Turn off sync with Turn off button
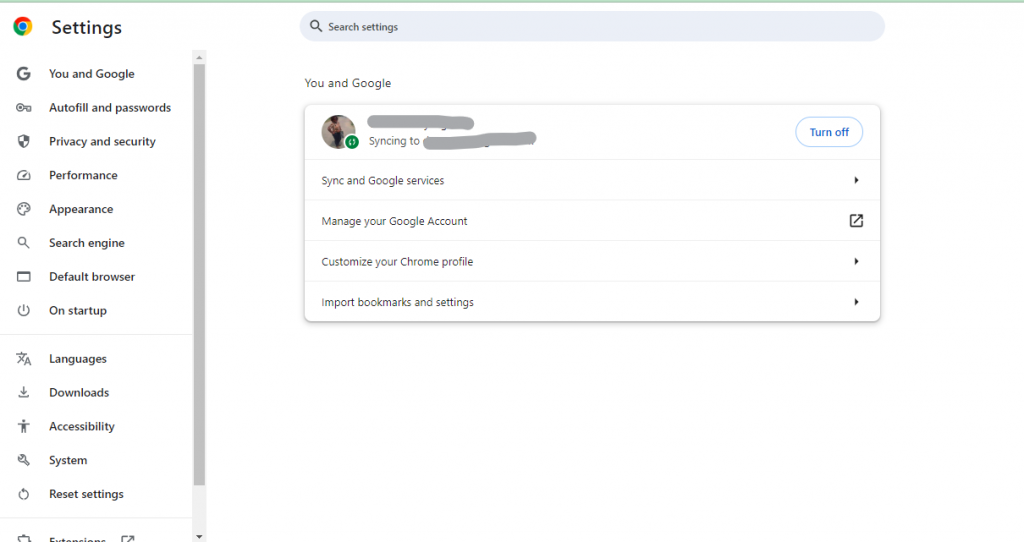 tap(828, 132)
